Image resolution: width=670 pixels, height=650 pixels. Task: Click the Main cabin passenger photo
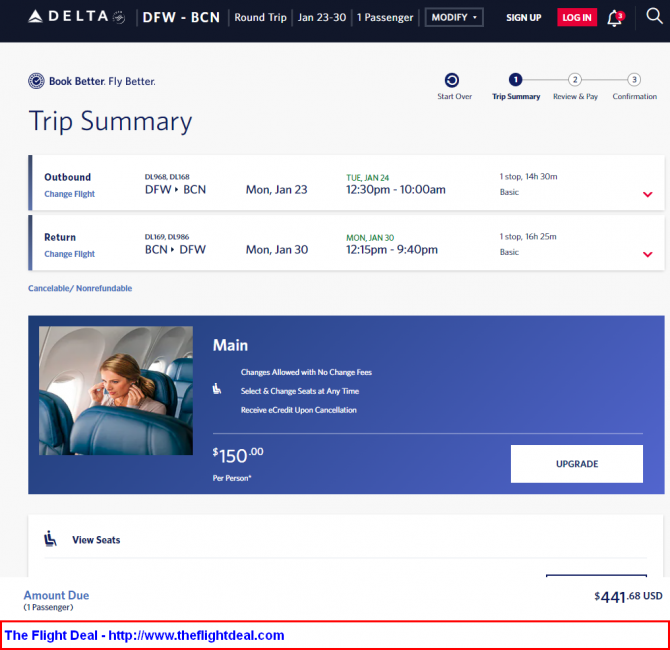[116, 391]
